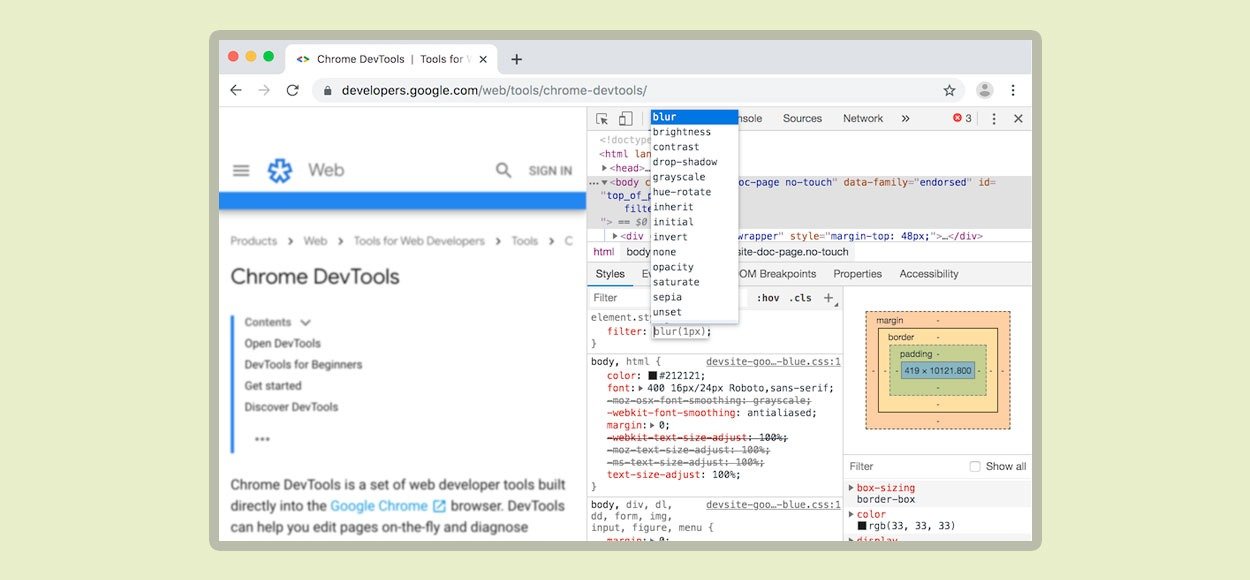Open the Accessibility tab

coord(929,274)
